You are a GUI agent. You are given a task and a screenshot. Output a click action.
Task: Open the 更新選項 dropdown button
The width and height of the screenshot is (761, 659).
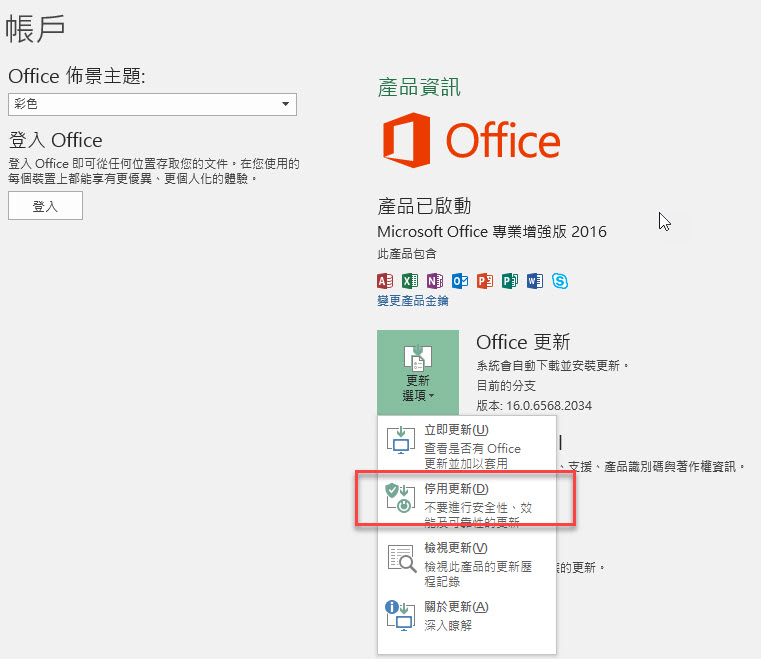click(x=418, y=372)
